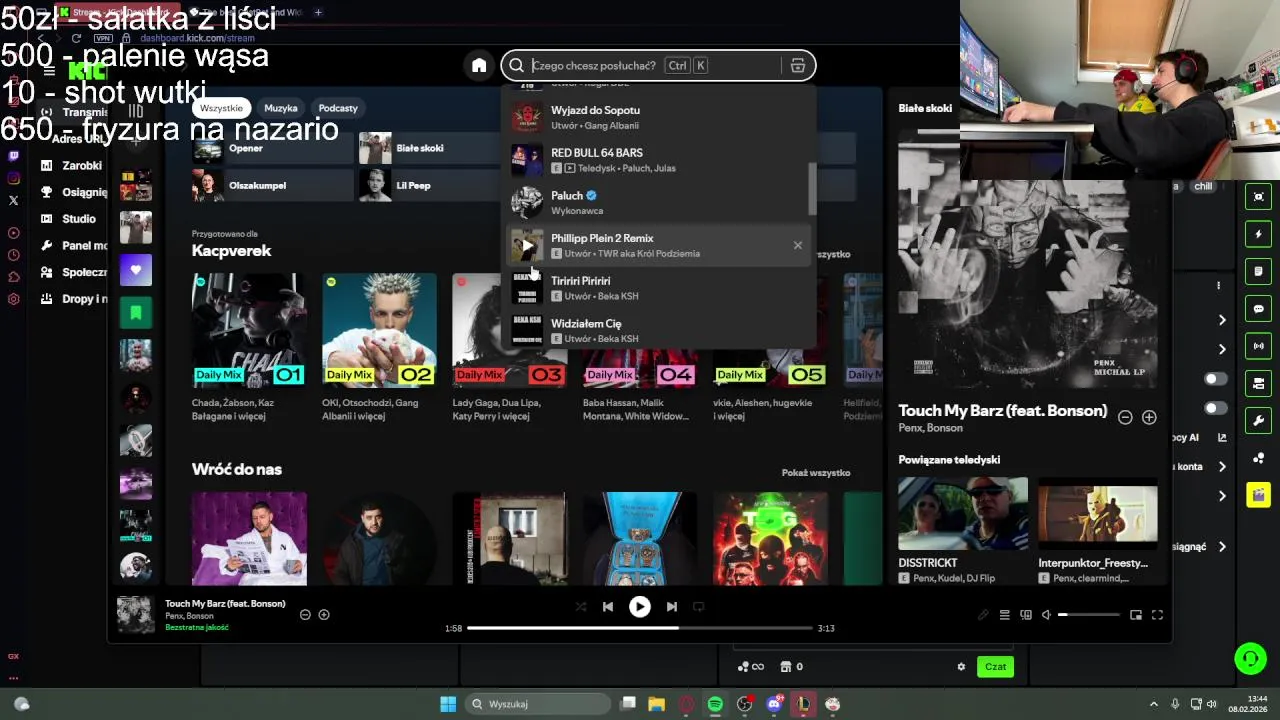Enter full screen mode in the player

pyautogui.click(x=1157, y=615)
